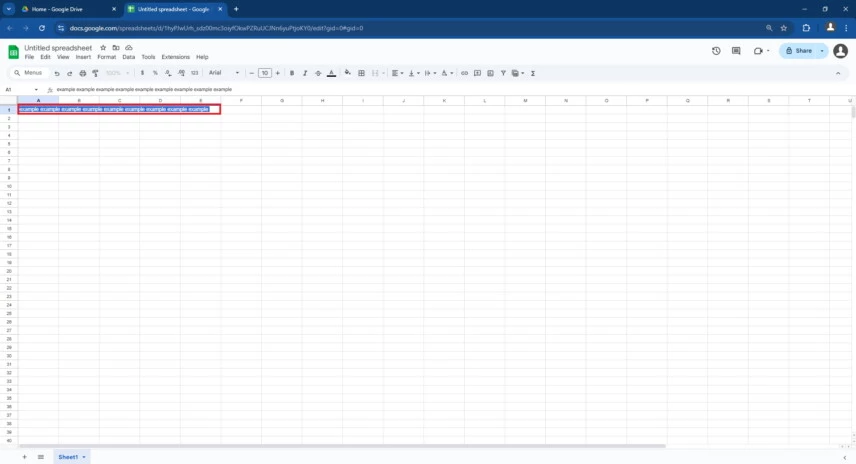Increase decimal places
This screenshot has width=856, height=464.
(181, 73)
